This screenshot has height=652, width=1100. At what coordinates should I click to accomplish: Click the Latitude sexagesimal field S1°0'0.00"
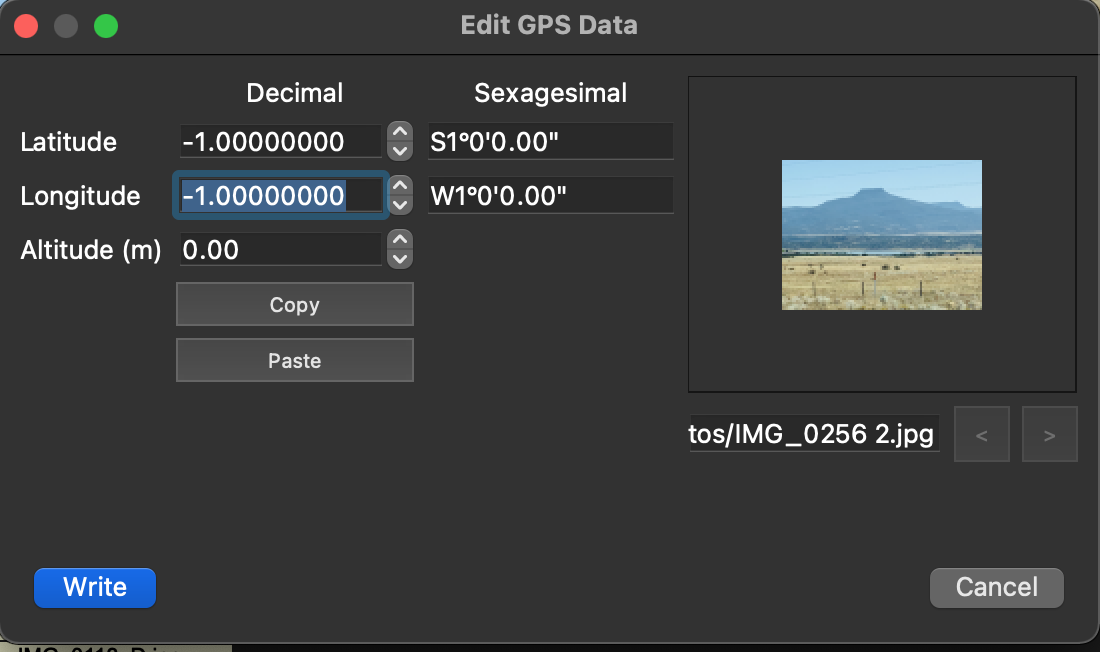pyautogui.click(x=550, y=142)
